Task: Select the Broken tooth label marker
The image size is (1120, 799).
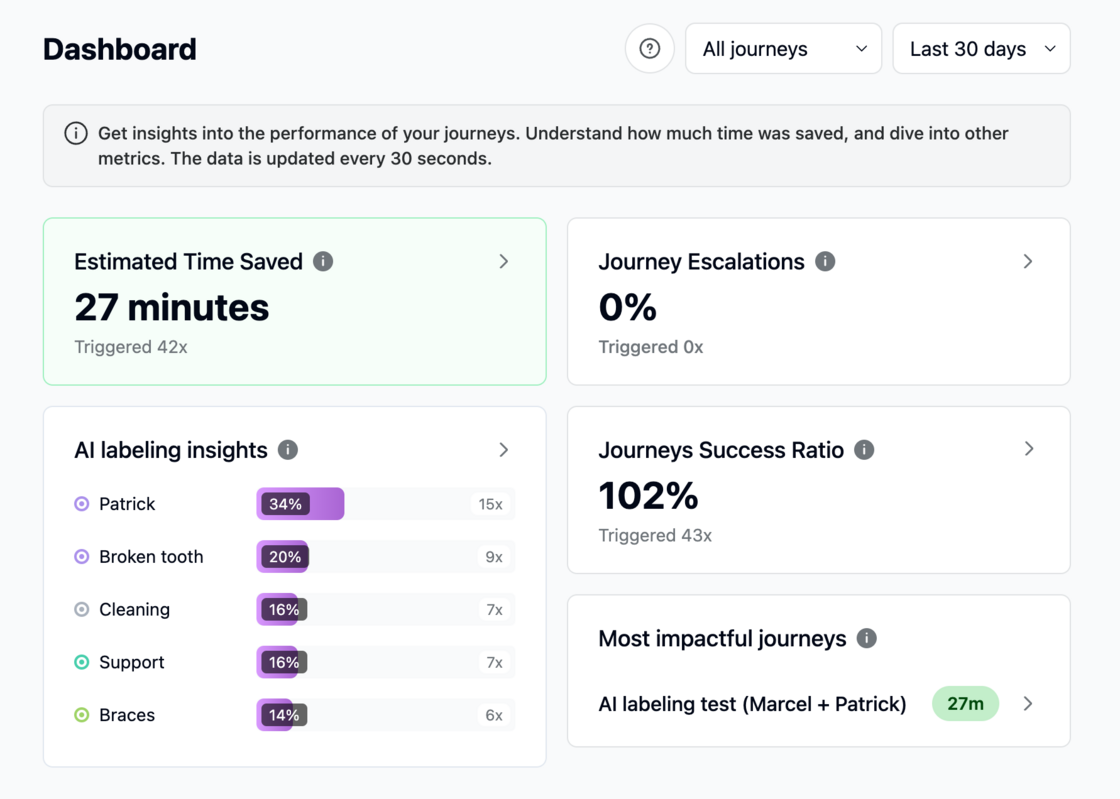Action: coord(82,557)
